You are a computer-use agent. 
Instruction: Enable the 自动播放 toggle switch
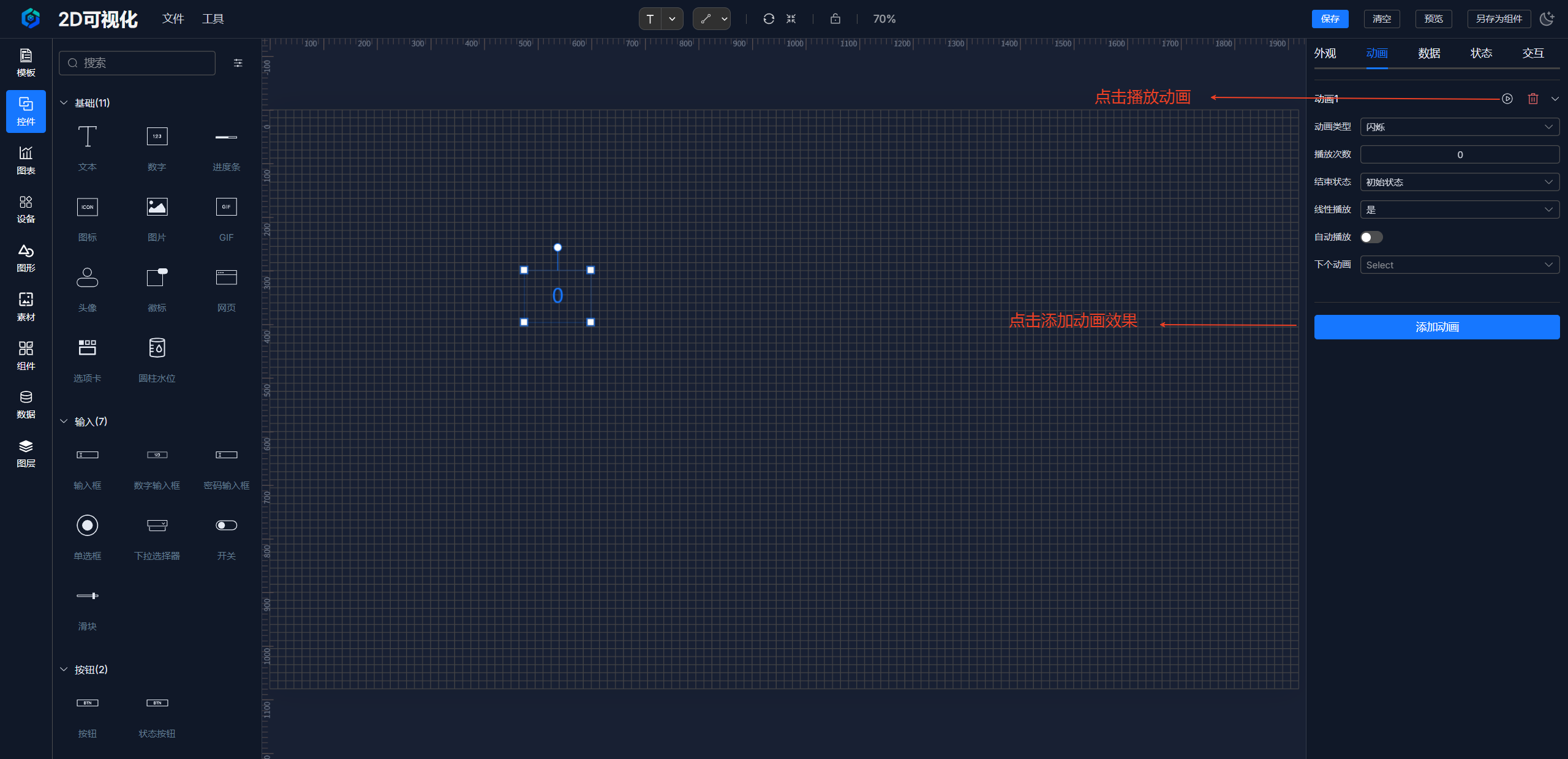[1371, 237]
